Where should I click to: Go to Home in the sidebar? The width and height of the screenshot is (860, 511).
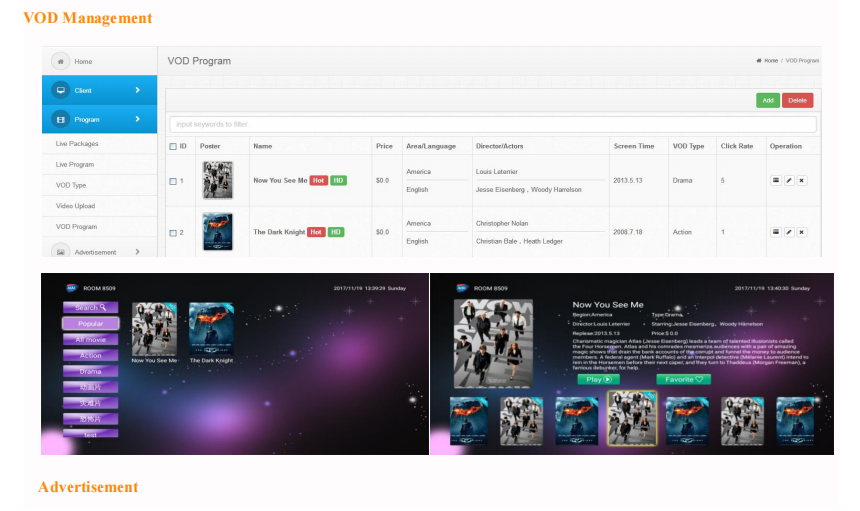[x=83, y=61]
